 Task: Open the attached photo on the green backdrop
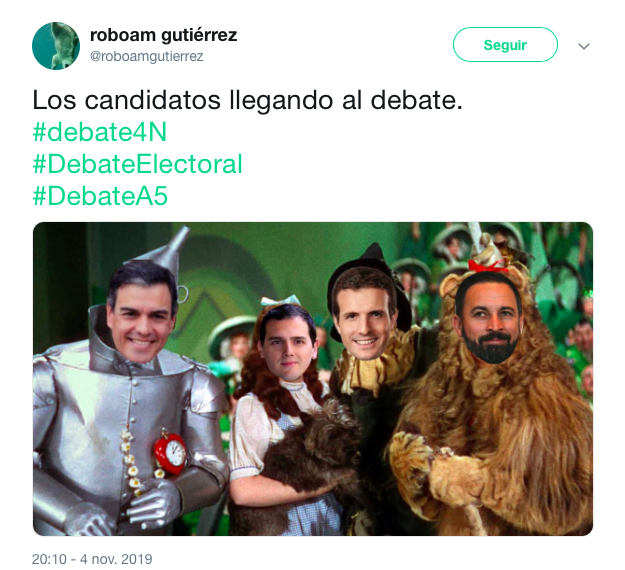point(313,379)
